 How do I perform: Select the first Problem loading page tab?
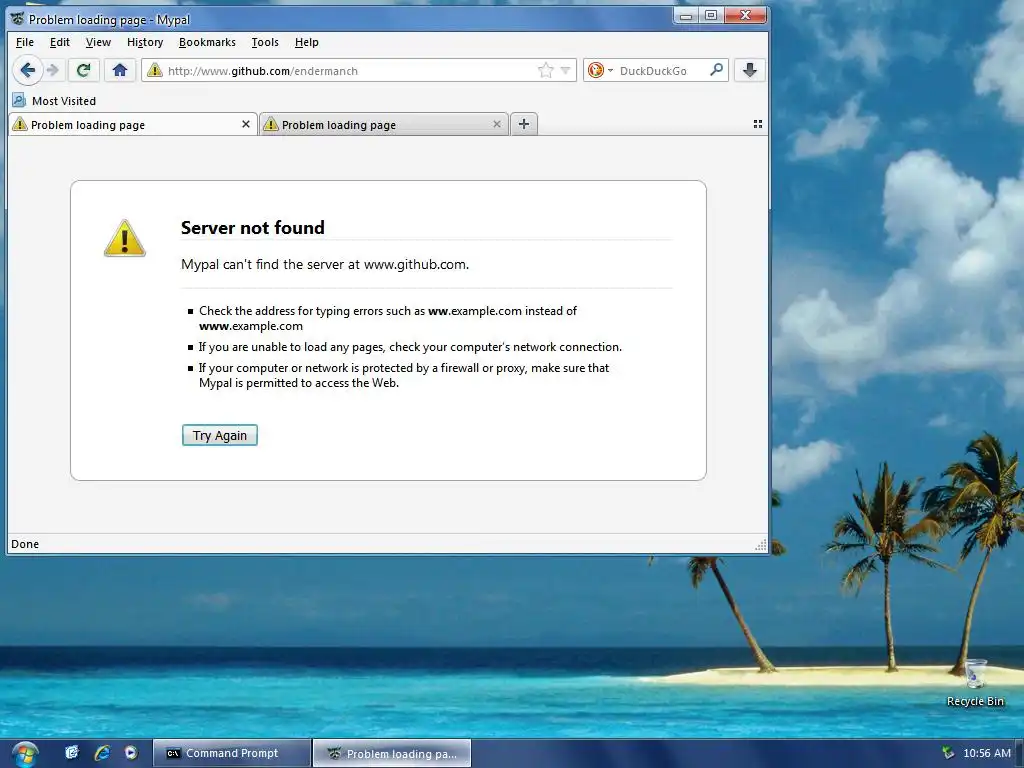133,125
